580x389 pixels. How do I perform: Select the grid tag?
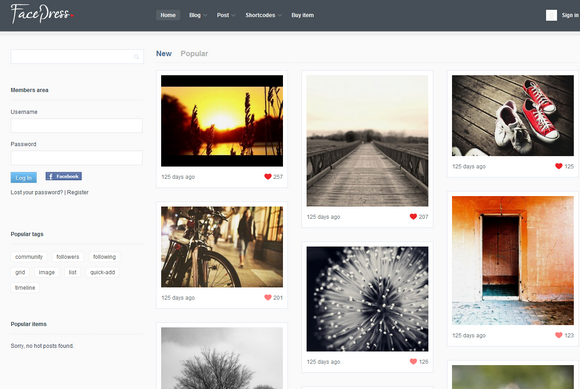[20, 272]
